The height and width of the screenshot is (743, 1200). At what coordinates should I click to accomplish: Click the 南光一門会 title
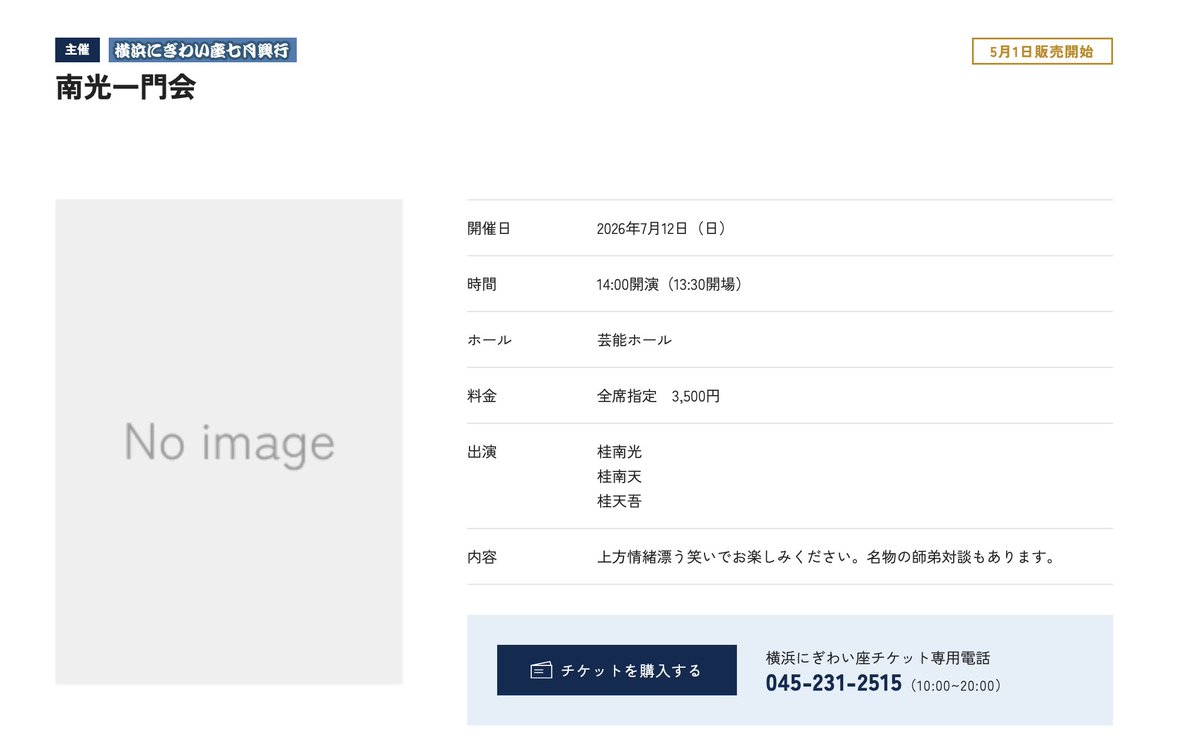click(125, 87)
